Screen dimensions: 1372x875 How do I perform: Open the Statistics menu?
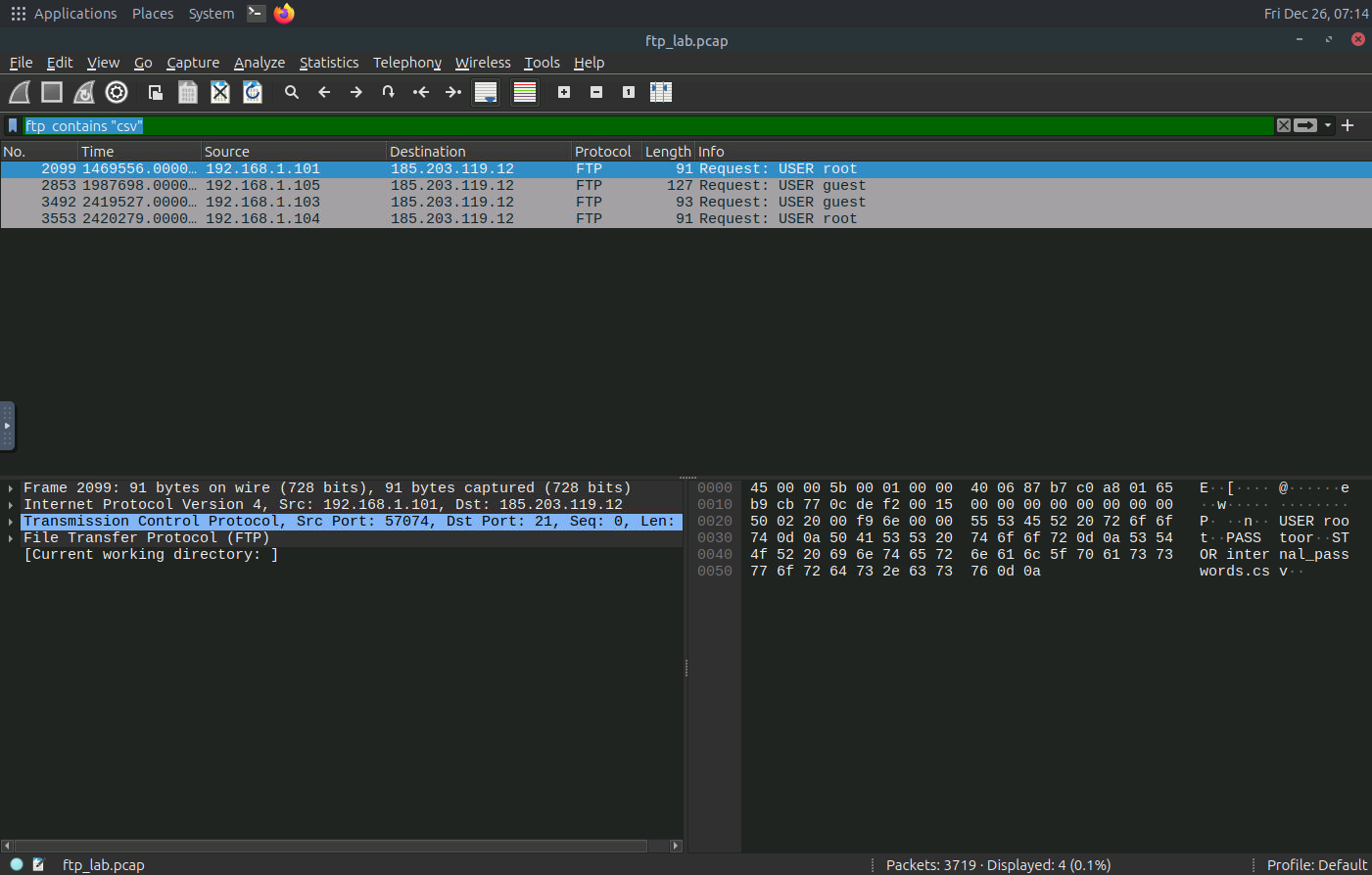(328, 63)
